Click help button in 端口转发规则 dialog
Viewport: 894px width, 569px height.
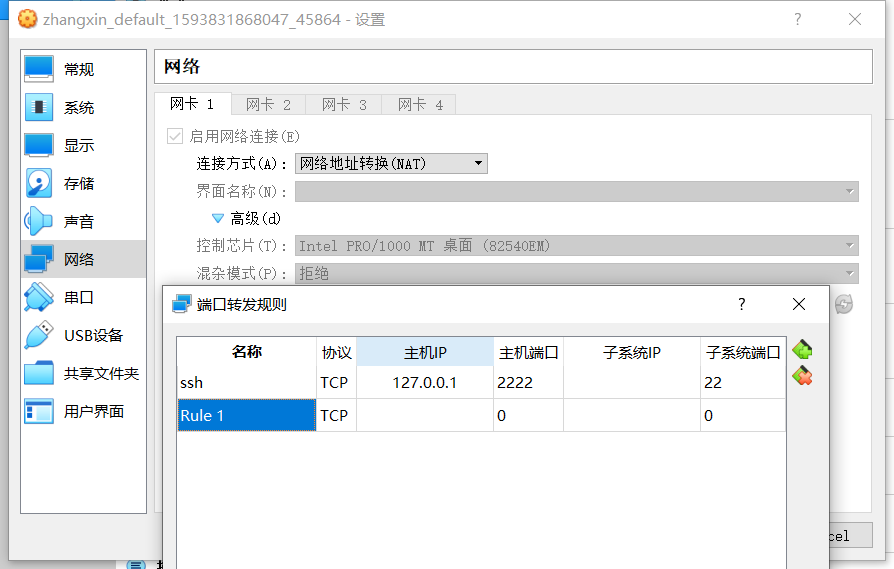[741, 304]
